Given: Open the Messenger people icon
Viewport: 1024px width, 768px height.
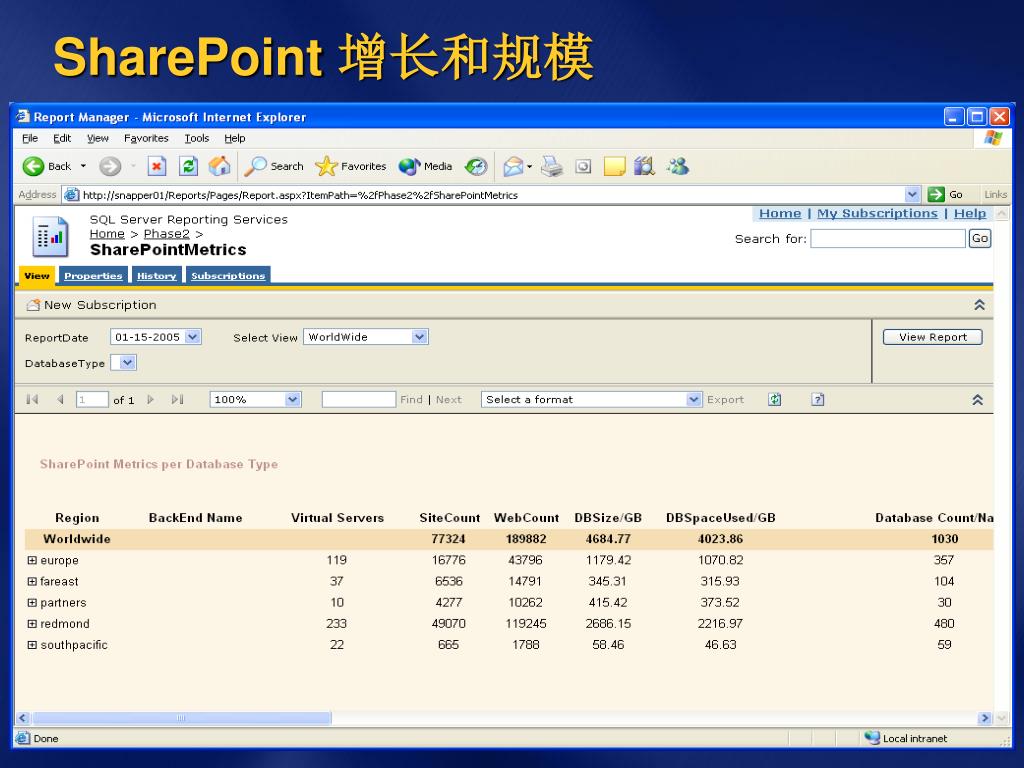Looking at the screenshot, I should click(x=678, y=167).
